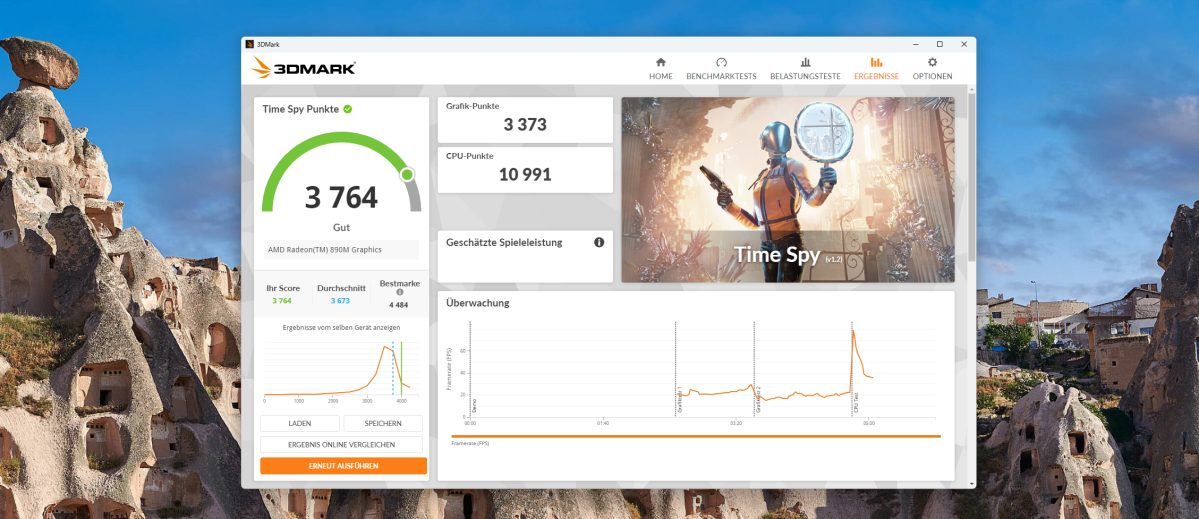Click the AMD Radeon(TM) 890M Graphics label
Viewport: 1199px width, 519px height.
(x=324, y=250)
